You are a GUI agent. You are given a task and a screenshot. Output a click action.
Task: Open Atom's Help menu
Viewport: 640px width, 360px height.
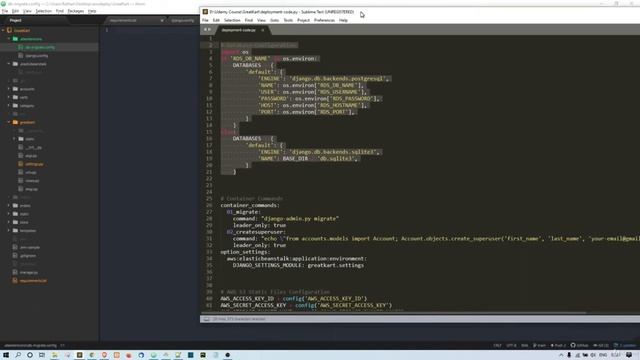click(x=92, y=11)
